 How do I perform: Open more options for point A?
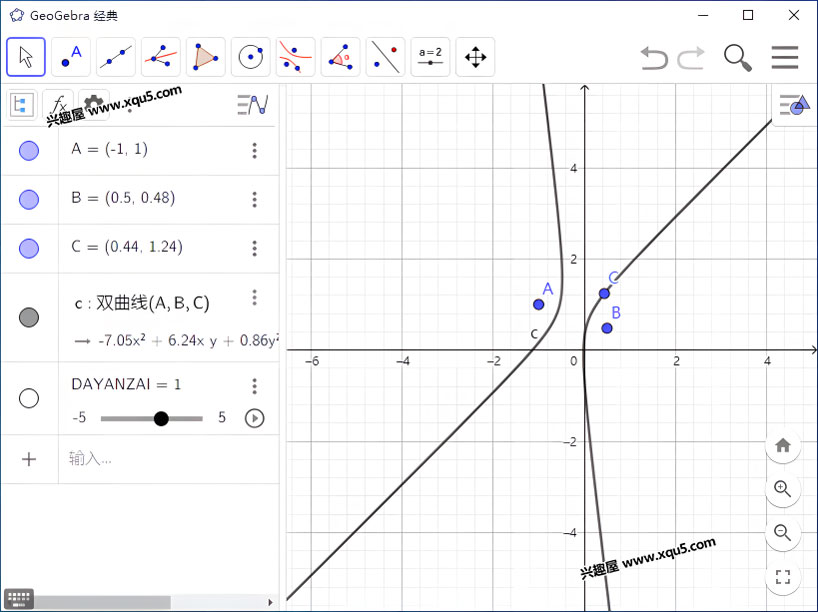coord(255,151)
